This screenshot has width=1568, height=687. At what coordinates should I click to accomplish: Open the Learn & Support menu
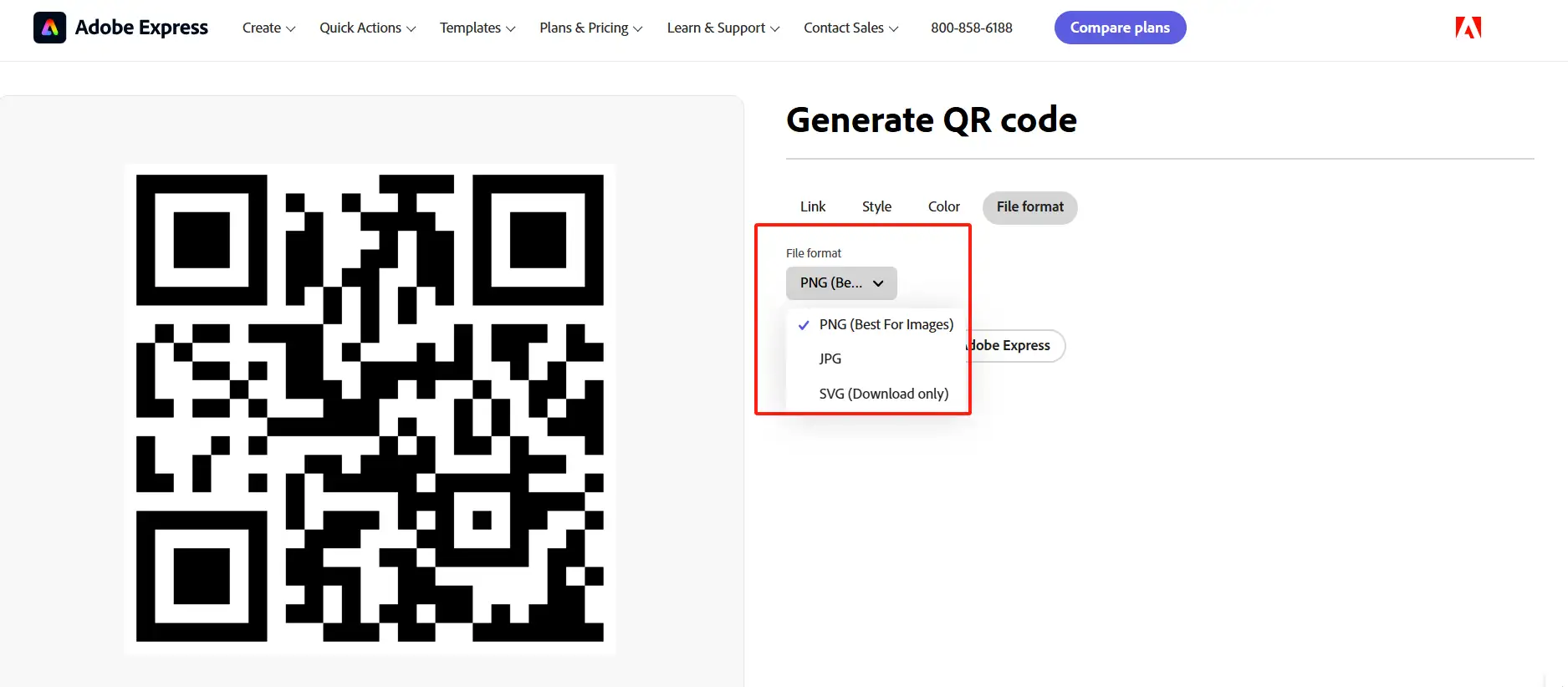pyautogui.click(x=723, y=28)
